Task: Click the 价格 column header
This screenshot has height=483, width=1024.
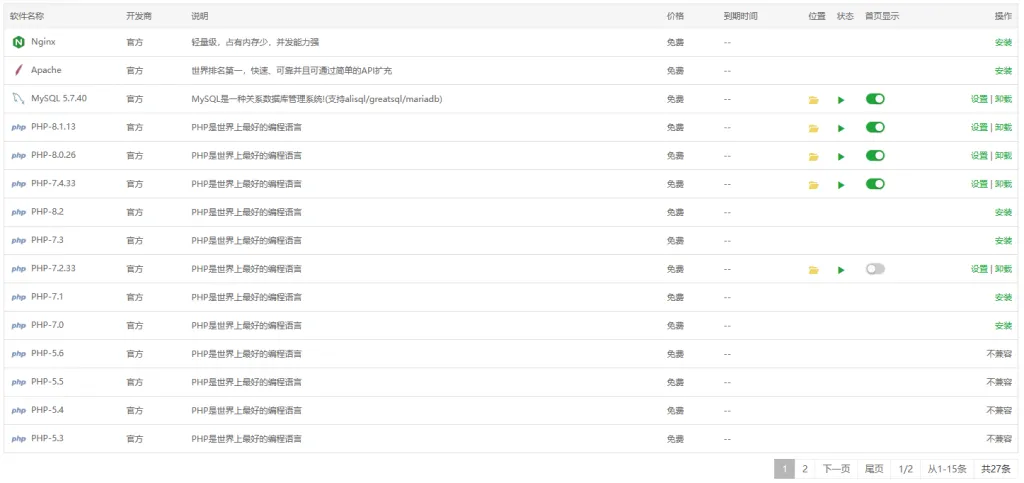Action: pyautogui.click(x=675, y=16)
